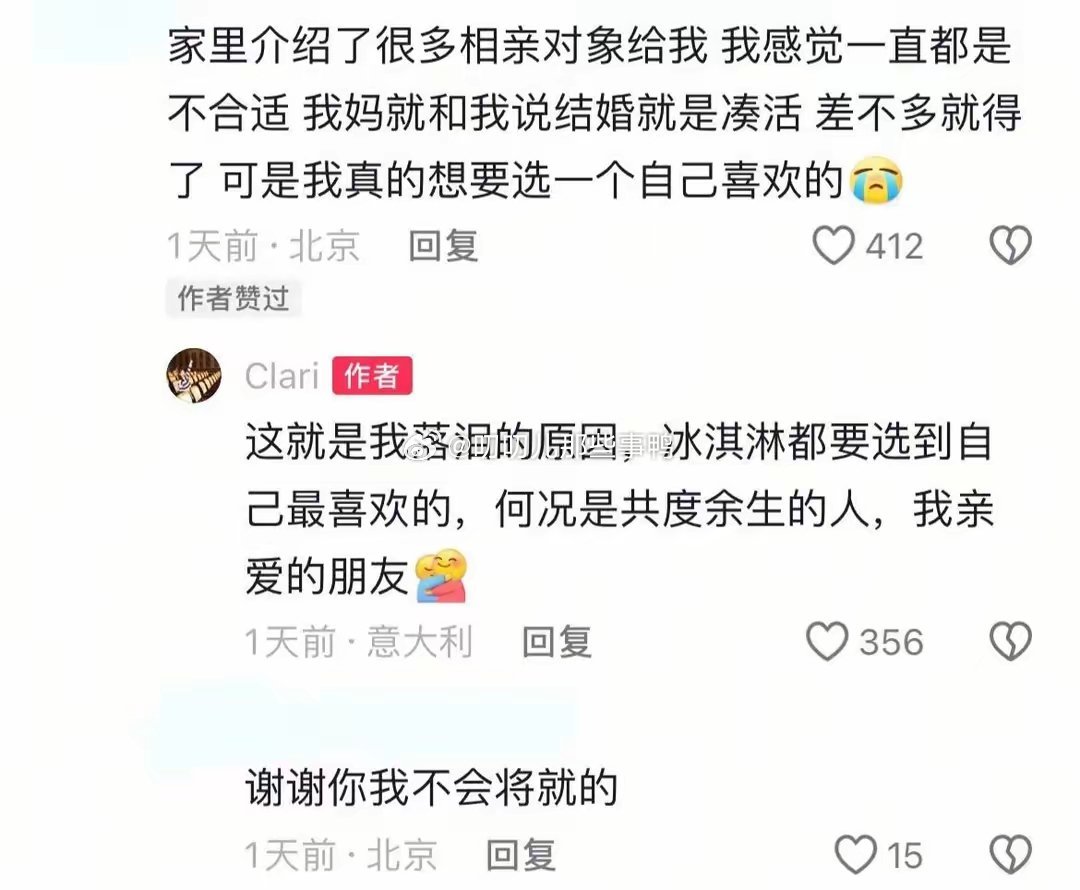This screenshot has width=1080, height=890.
Task: Reply to Clari's comment from 意大利
Action: coord(557,642)
